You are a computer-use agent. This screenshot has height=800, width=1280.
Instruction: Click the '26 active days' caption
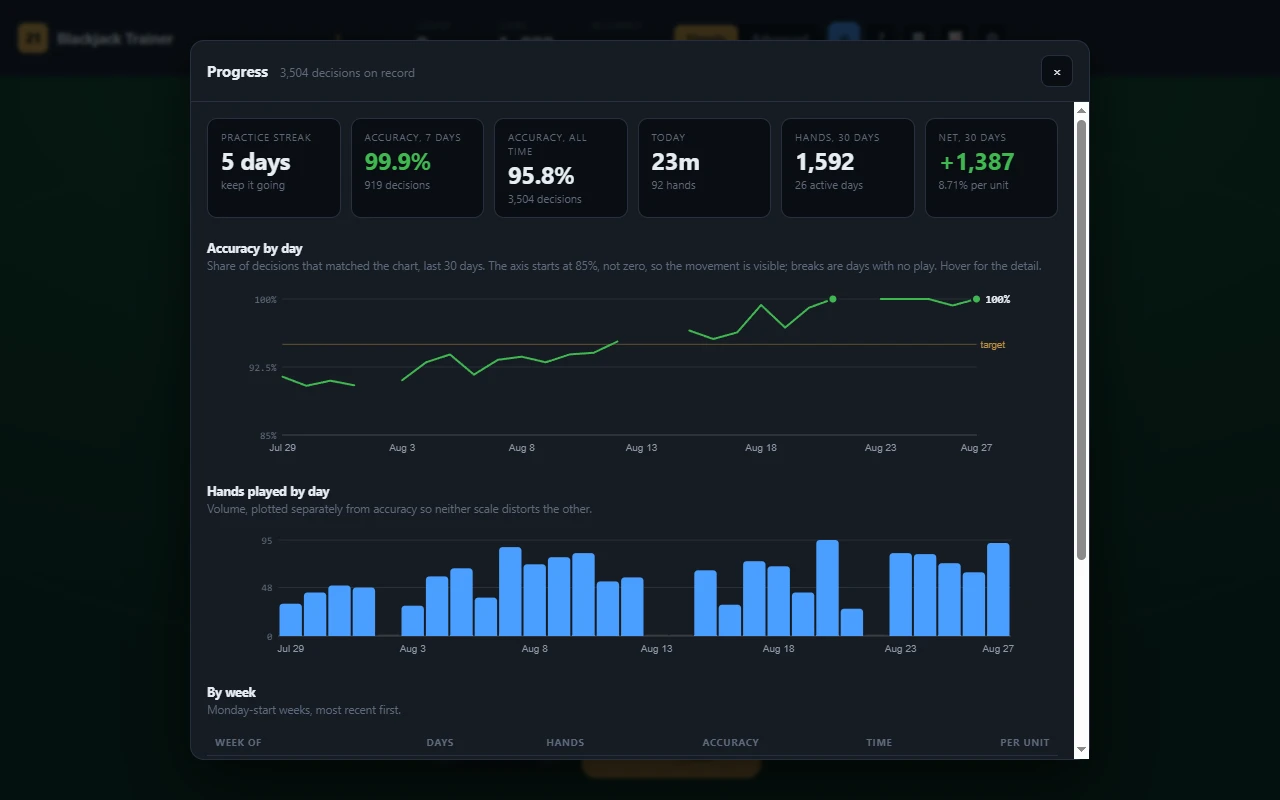point(829,185)
